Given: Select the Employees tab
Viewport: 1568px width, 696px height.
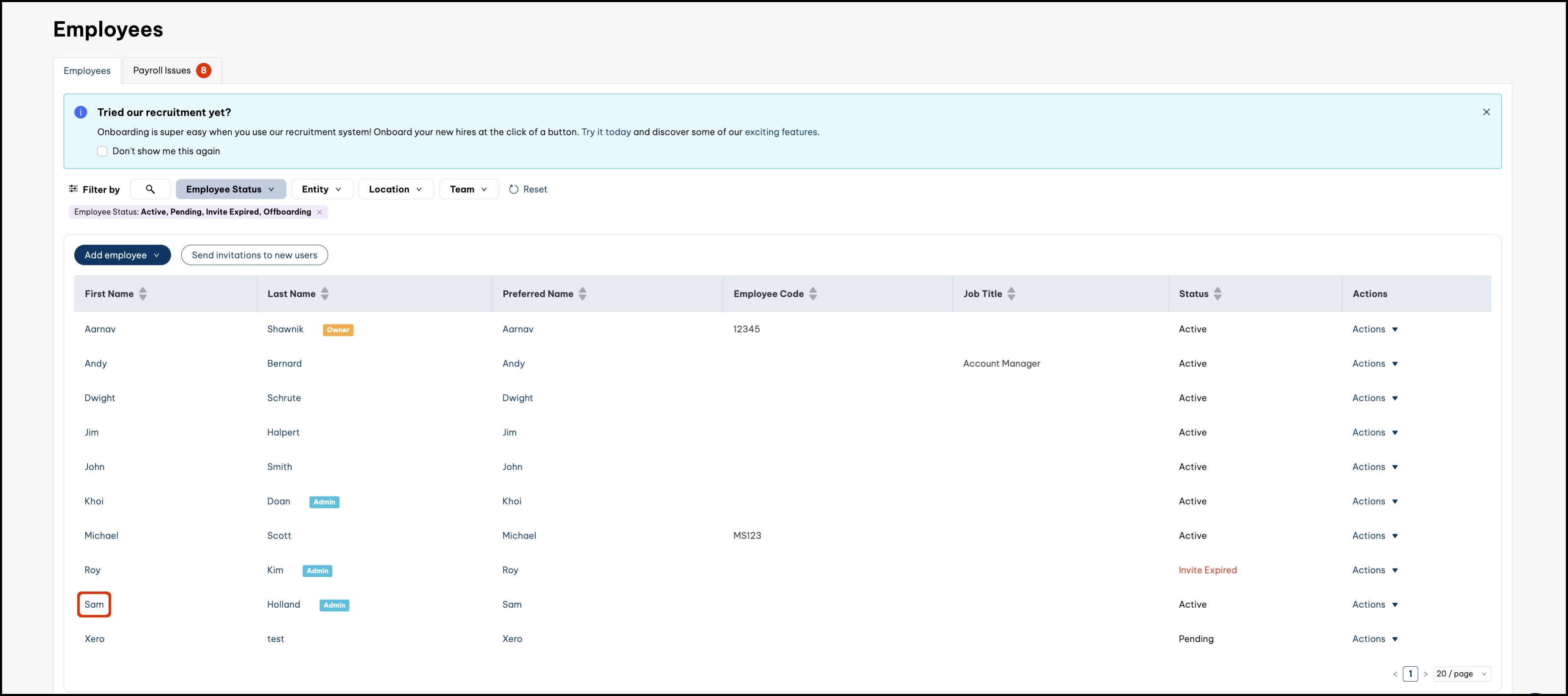Looking at the screenshot, I should 87,70.
